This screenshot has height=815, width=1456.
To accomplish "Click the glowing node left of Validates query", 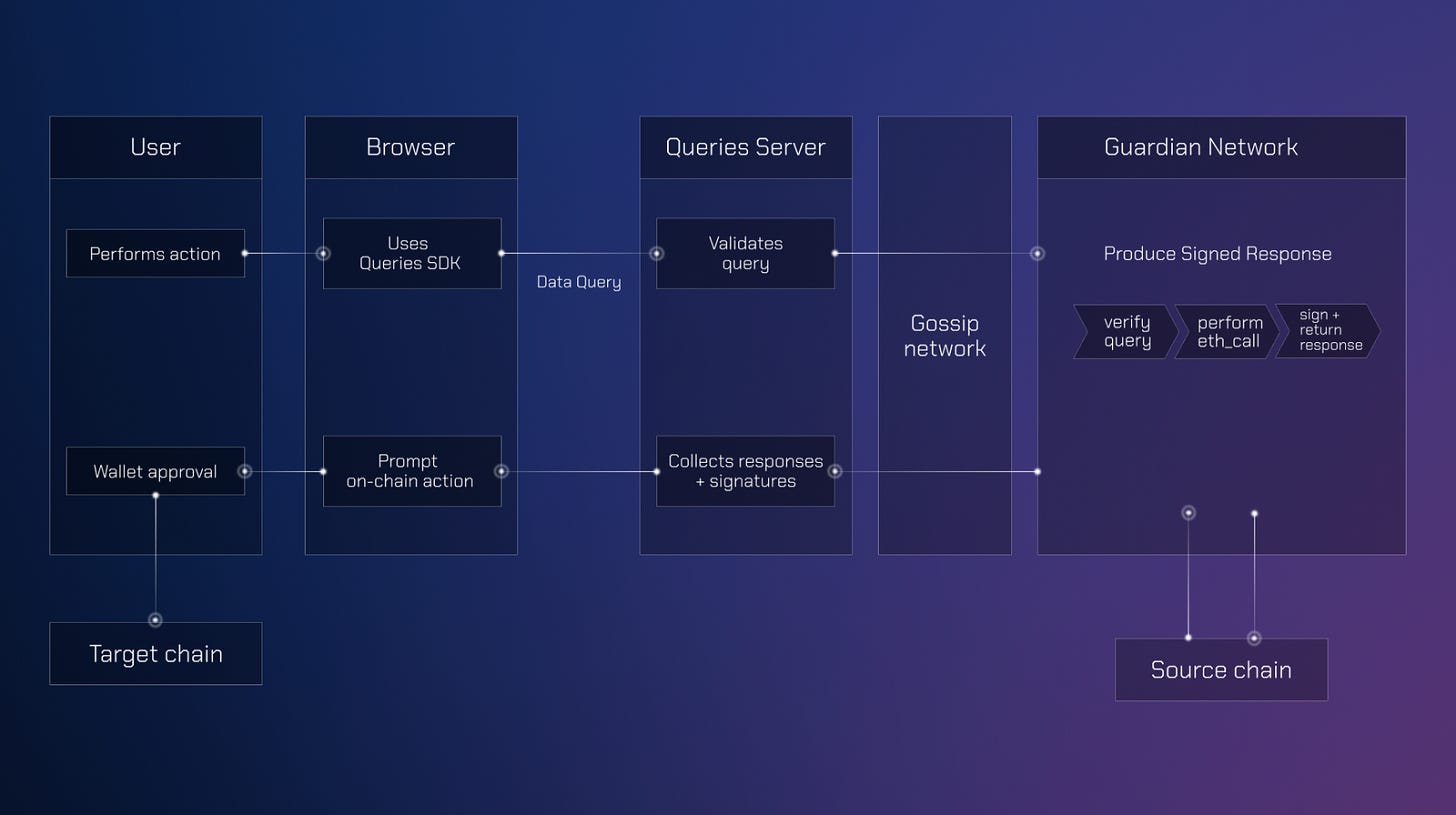I will click(x=657, y=253).
